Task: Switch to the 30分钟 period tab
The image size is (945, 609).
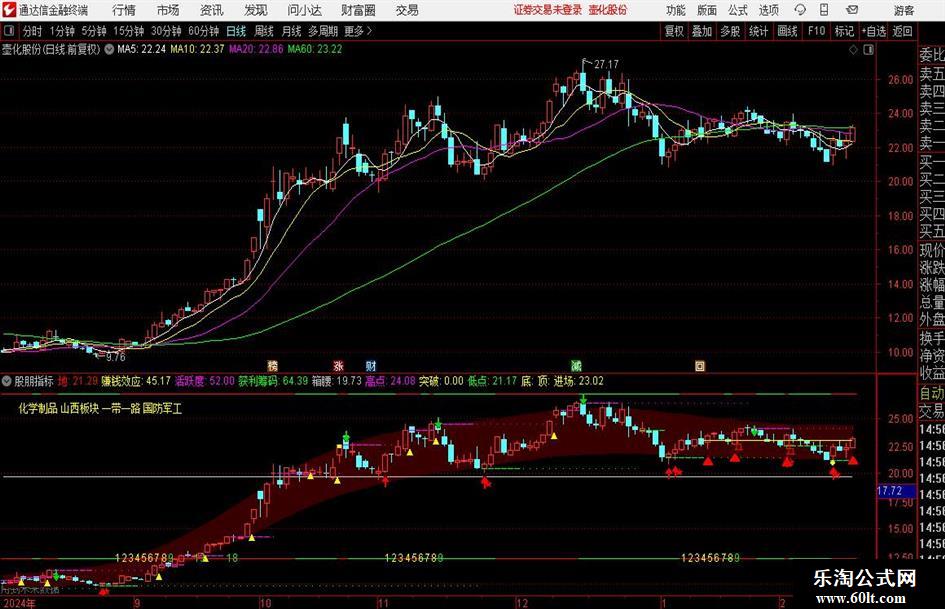Action: click(x=166, y=31)
